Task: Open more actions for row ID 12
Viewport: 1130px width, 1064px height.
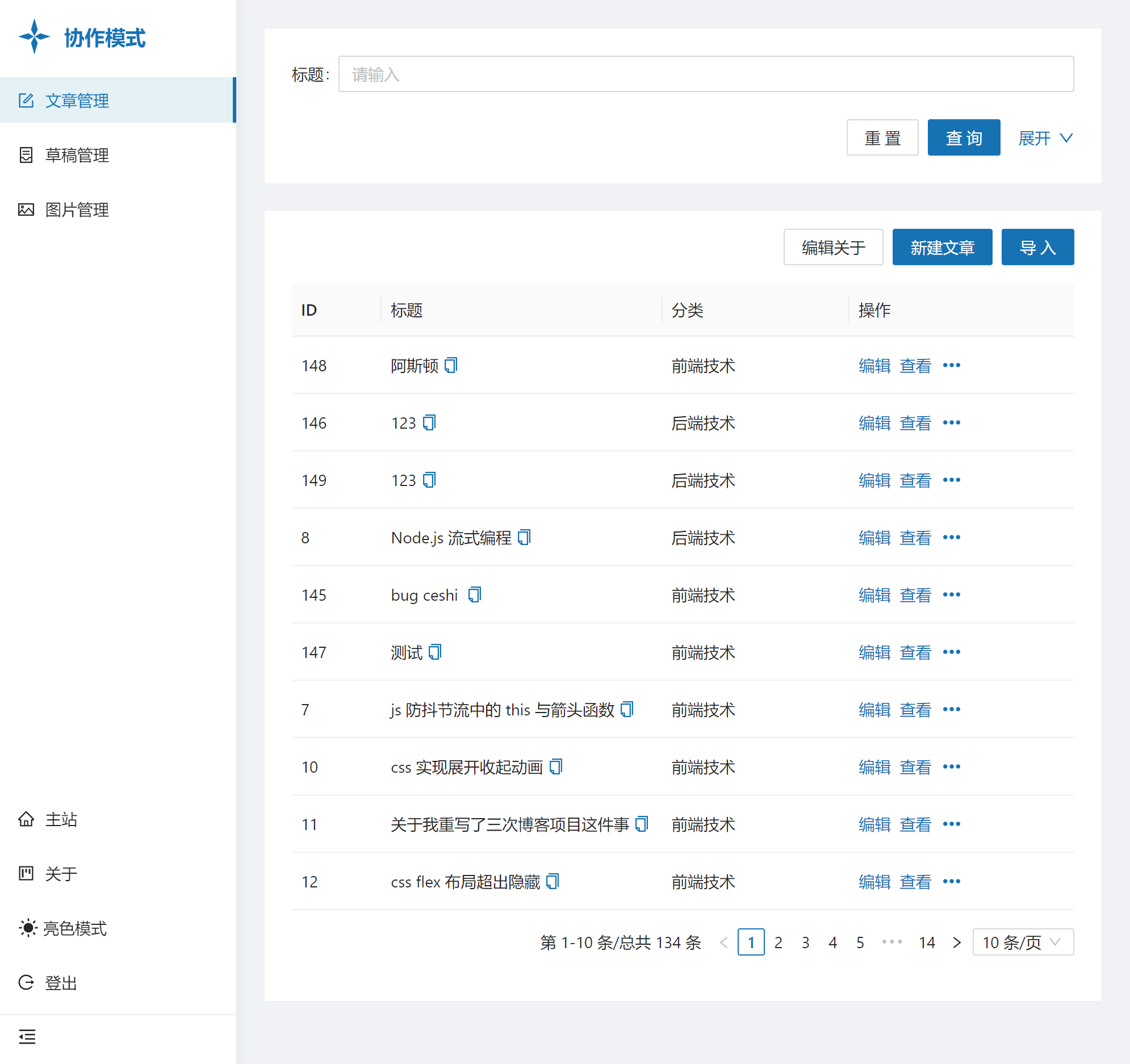Action: [952, 882]
